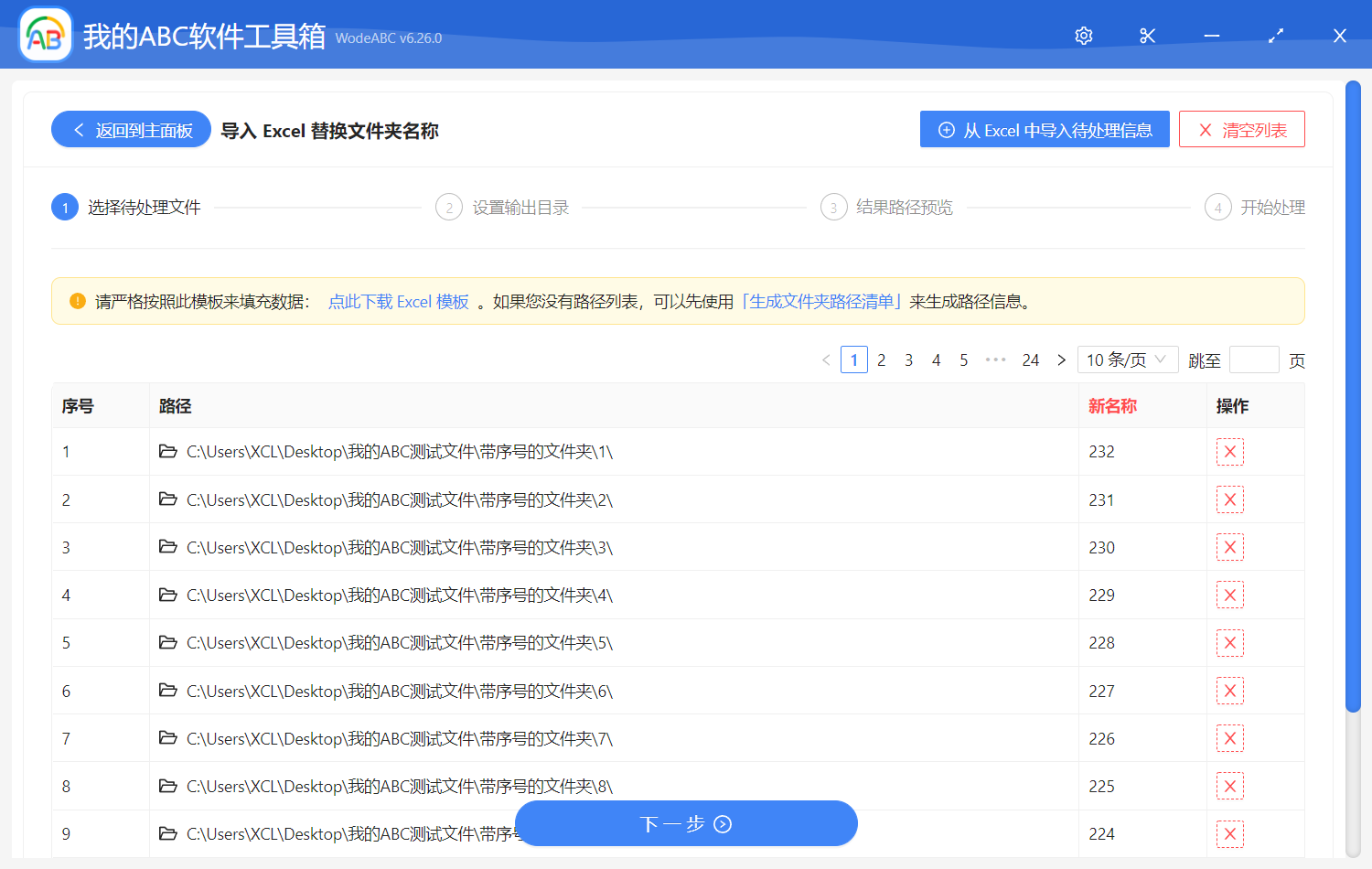Image resolution: width=1372 pixels, height=869 pixels.
Task: Click the warning icon in the yellow notice bar
Action: (76, 300)
